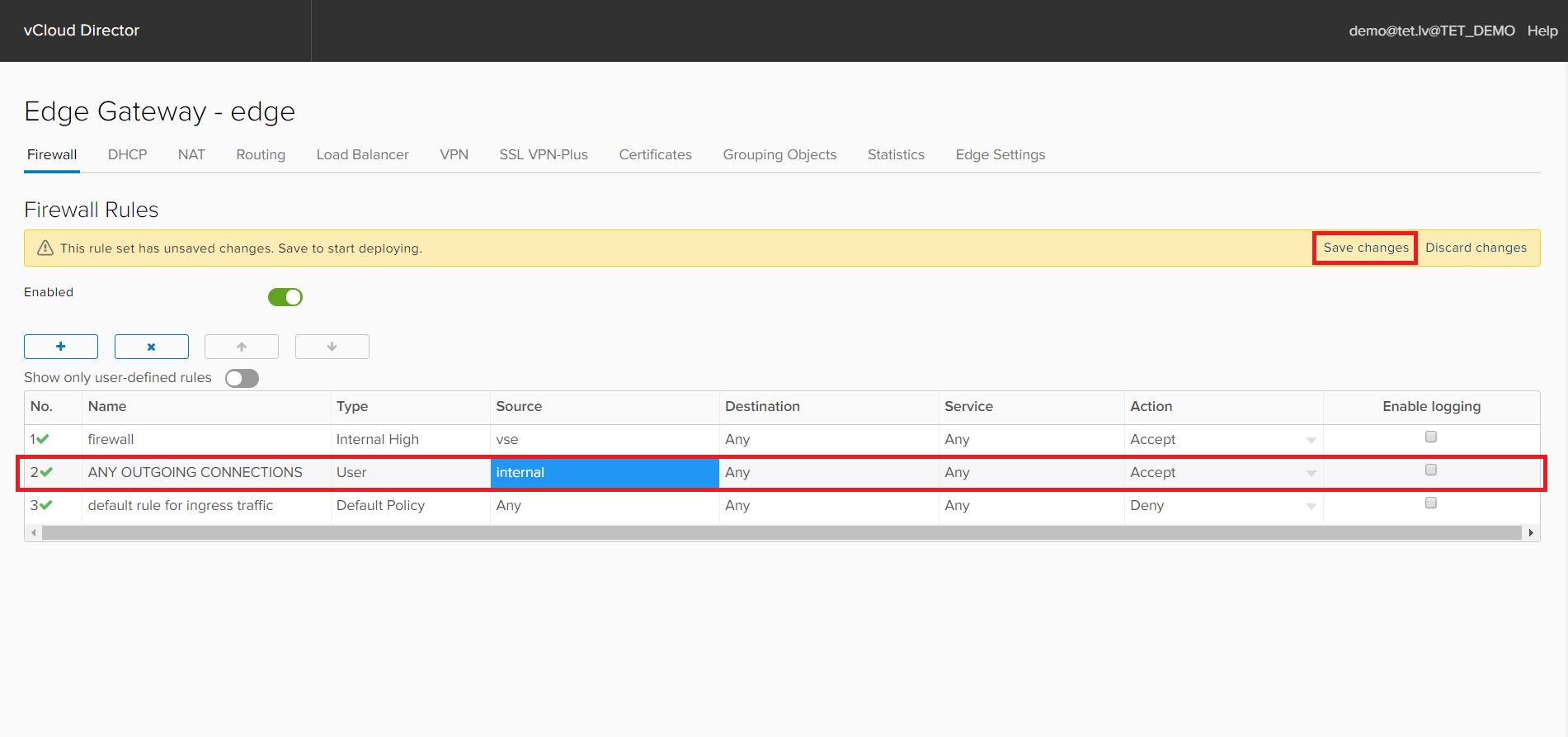Image resolution: width=1568 pixels, height=737 pixels.
Task: Enable logging for ANY OUTGOING CONNECTIONS rule
Action: (x=1431, y=470)
